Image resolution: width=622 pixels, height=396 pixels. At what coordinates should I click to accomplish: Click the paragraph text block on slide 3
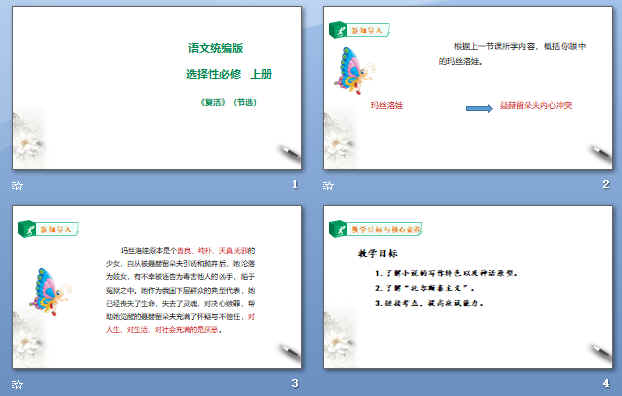180,290
